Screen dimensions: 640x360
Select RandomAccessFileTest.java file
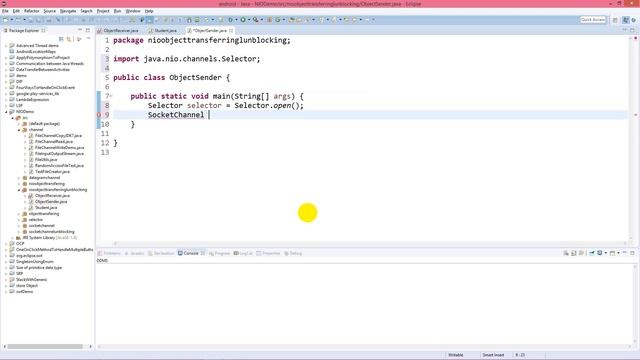point(59,166)
